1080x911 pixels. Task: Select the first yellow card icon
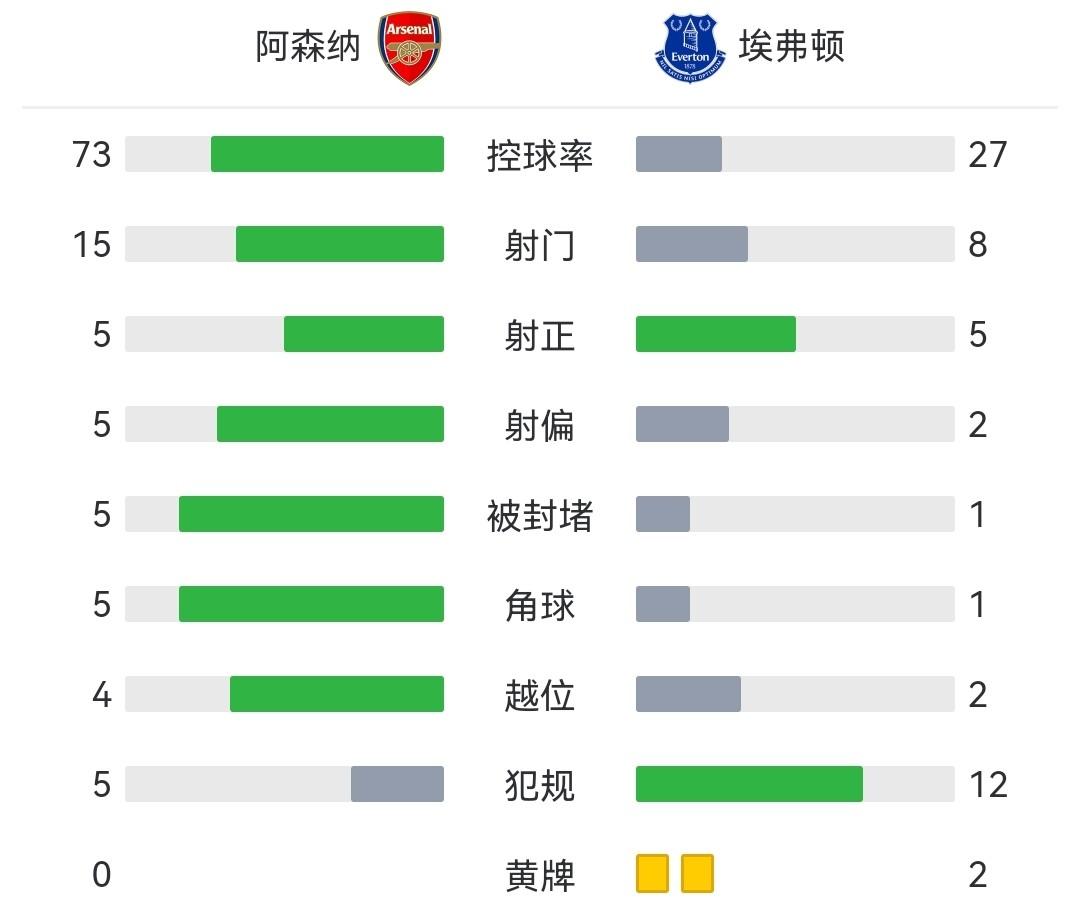click(x=652, y=873)
